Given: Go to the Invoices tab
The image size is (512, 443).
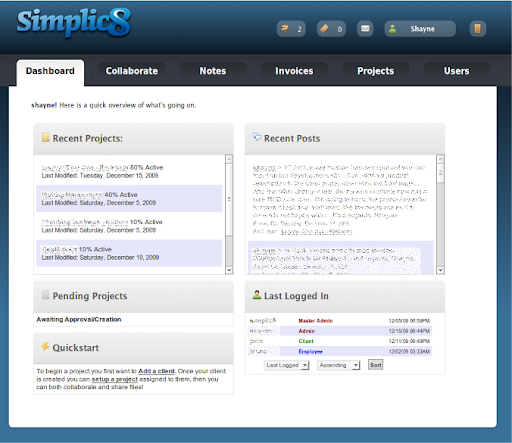Looking at the screenshot, I should [294, 71].
